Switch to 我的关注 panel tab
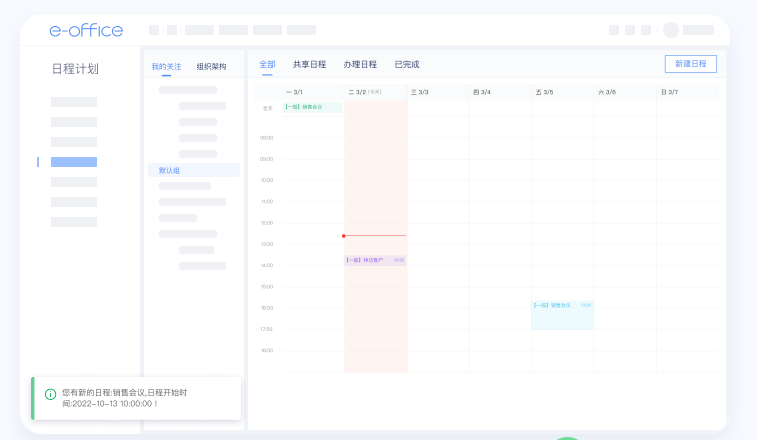 167,67
